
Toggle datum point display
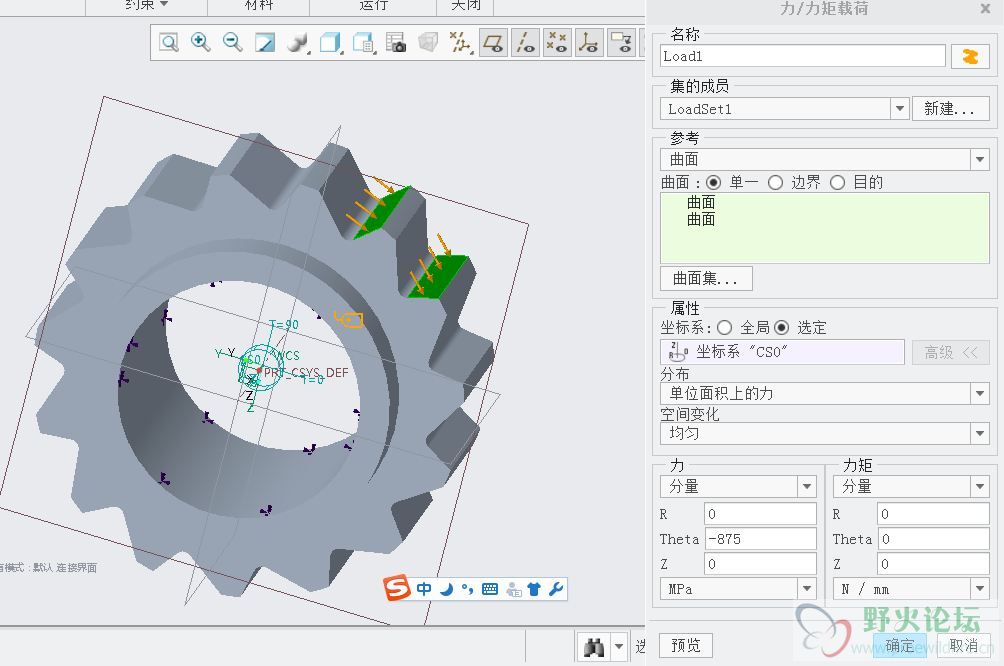point(557,43)
